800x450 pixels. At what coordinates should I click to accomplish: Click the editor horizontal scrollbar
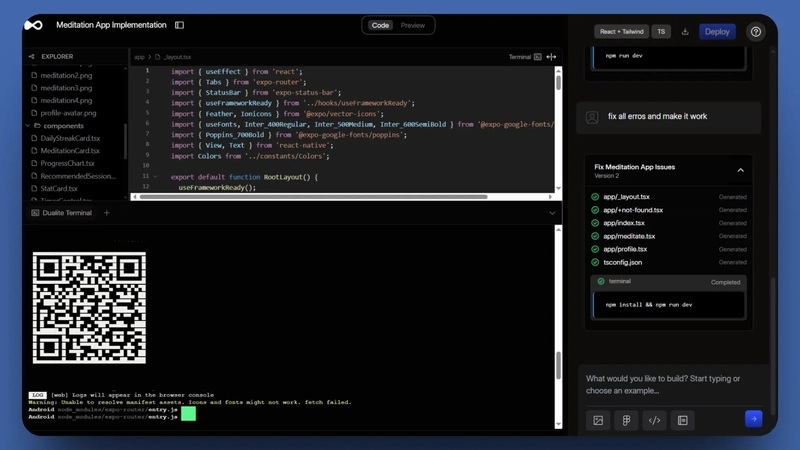point(313,197)
